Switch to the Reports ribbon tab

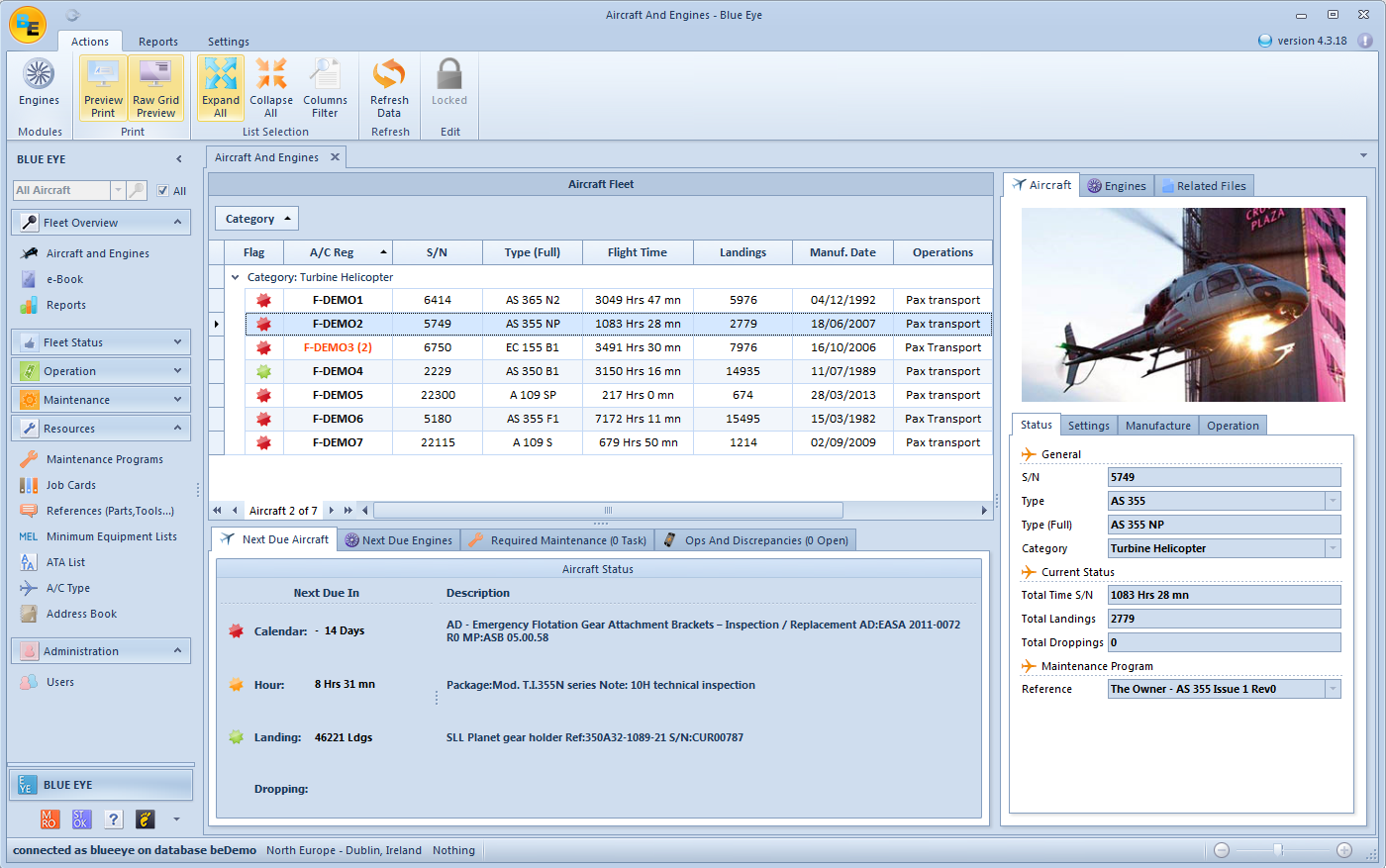click(x=158, y=42)
